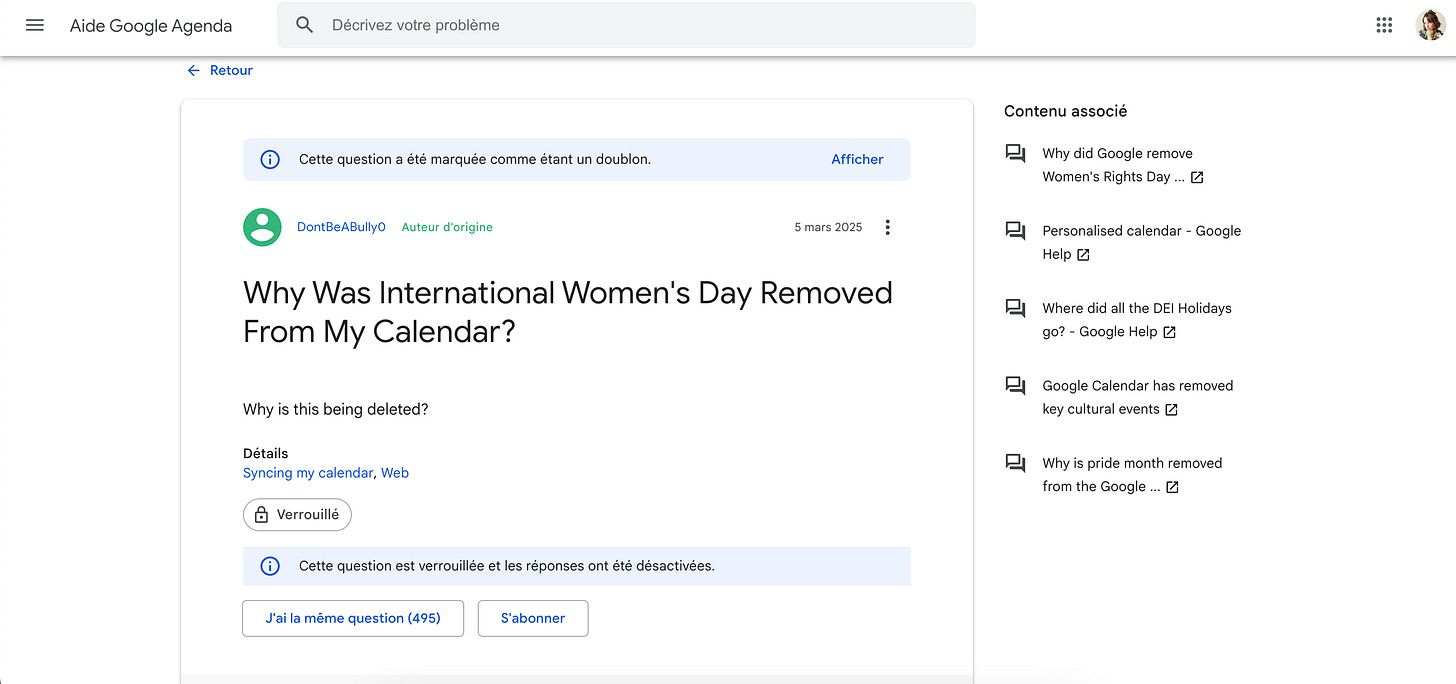Focus the Décrivez votre problème search field
This screenshot has height=684, width=1456.
point(626,25)
